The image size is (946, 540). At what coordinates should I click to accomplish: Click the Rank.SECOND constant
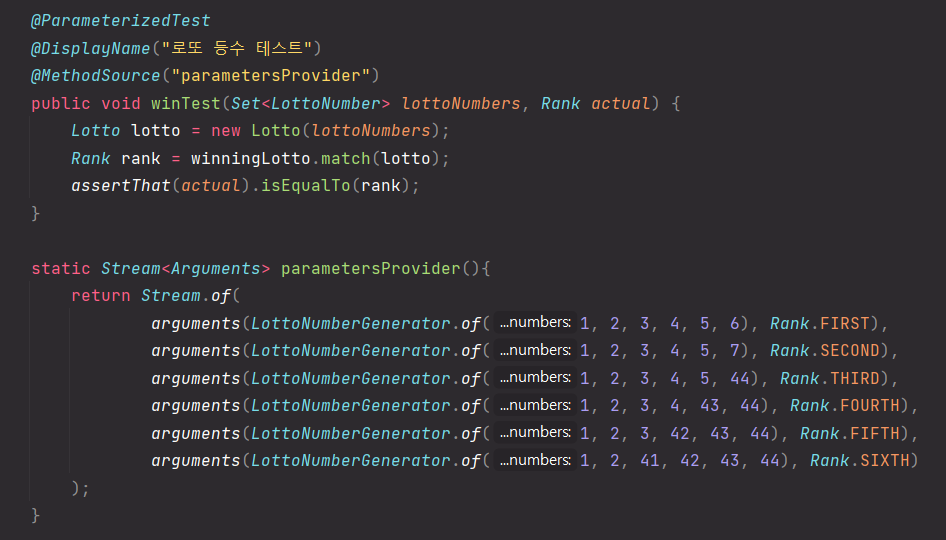coord(825,351)
